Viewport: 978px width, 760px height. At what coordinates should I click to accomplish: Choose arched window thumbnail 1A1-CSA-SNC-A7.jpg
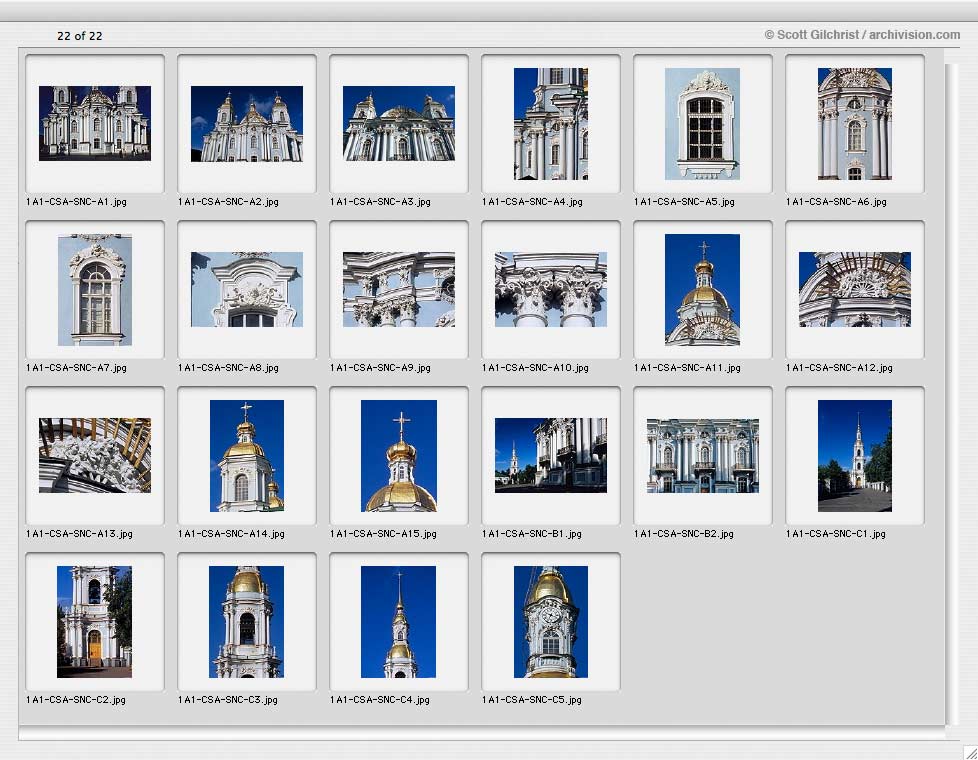pyautogui.click(x=95, y=290)
